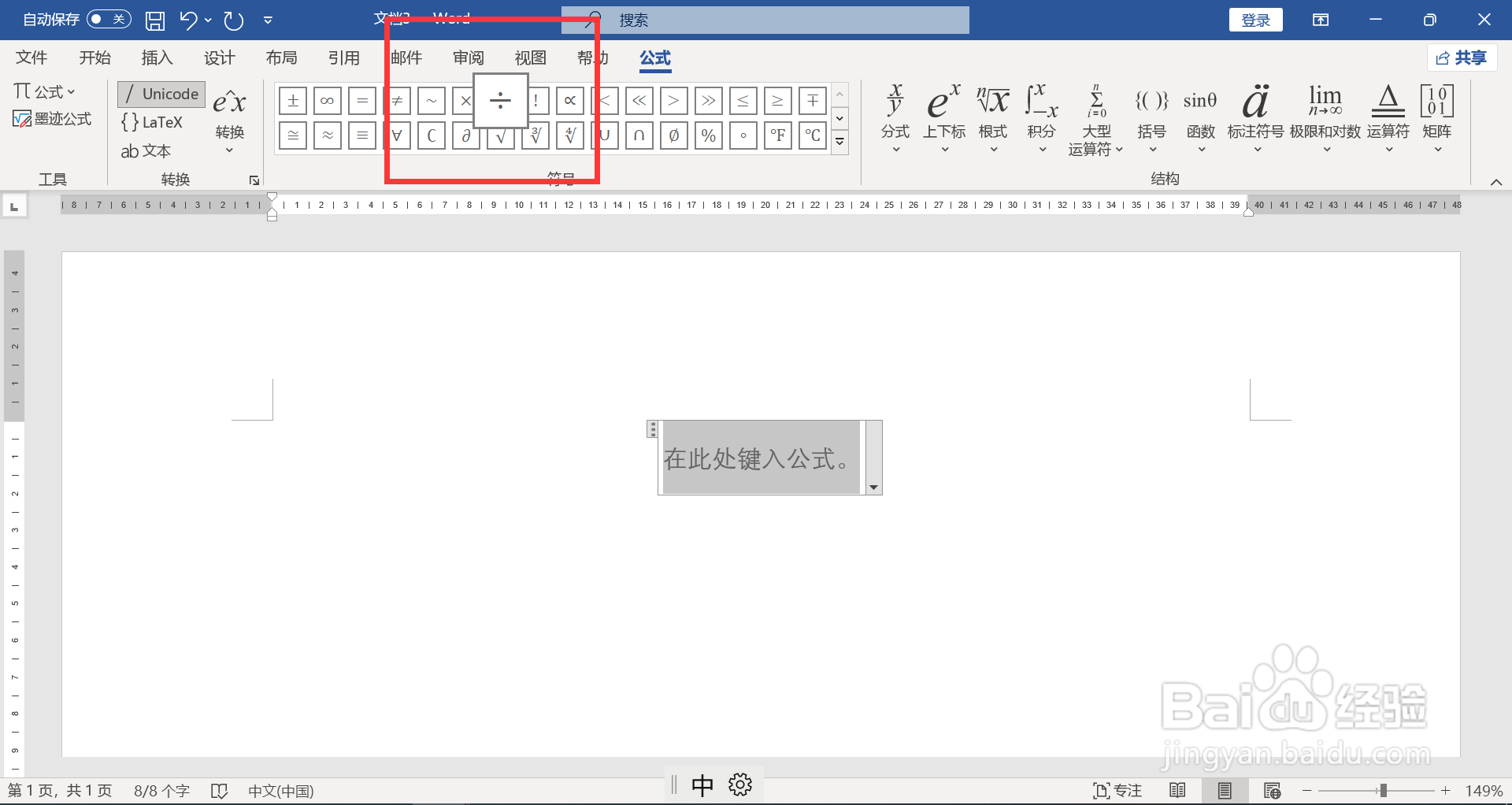Open the Script superscript/subscript dropdown

click(x=944, y=118)
